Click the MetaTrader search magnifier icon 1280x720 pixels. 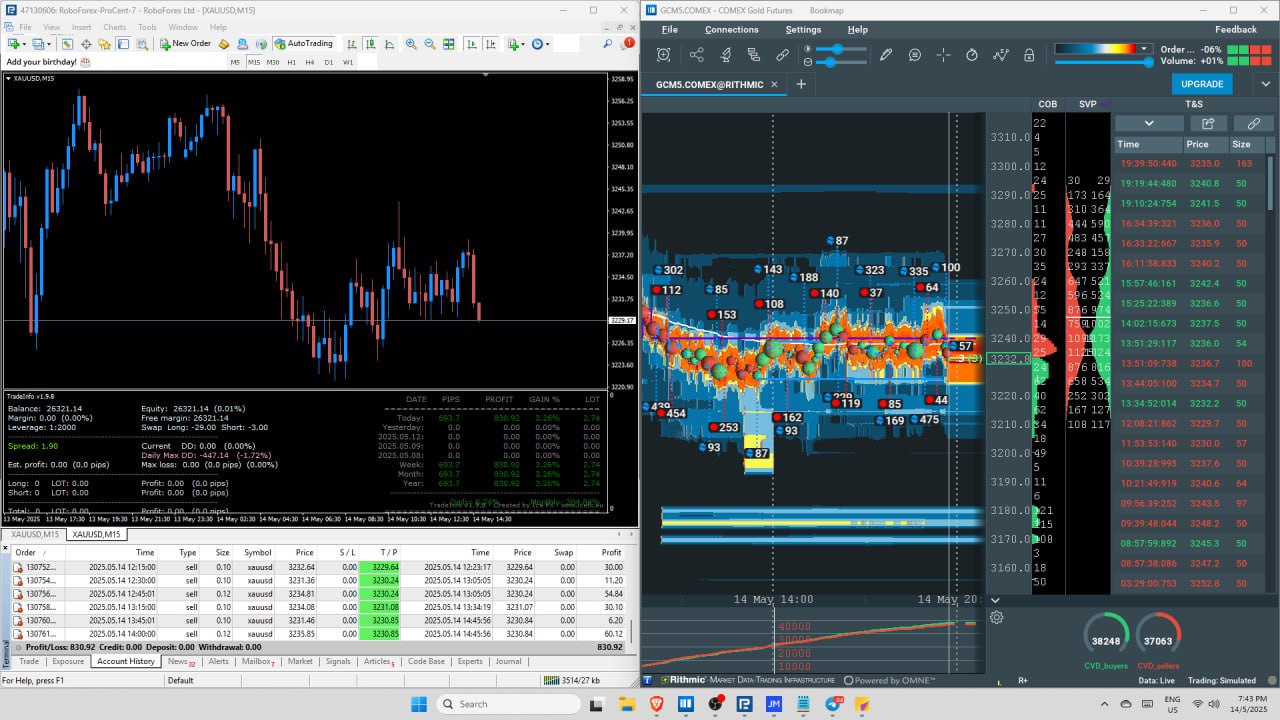click(x=607, y=44)
